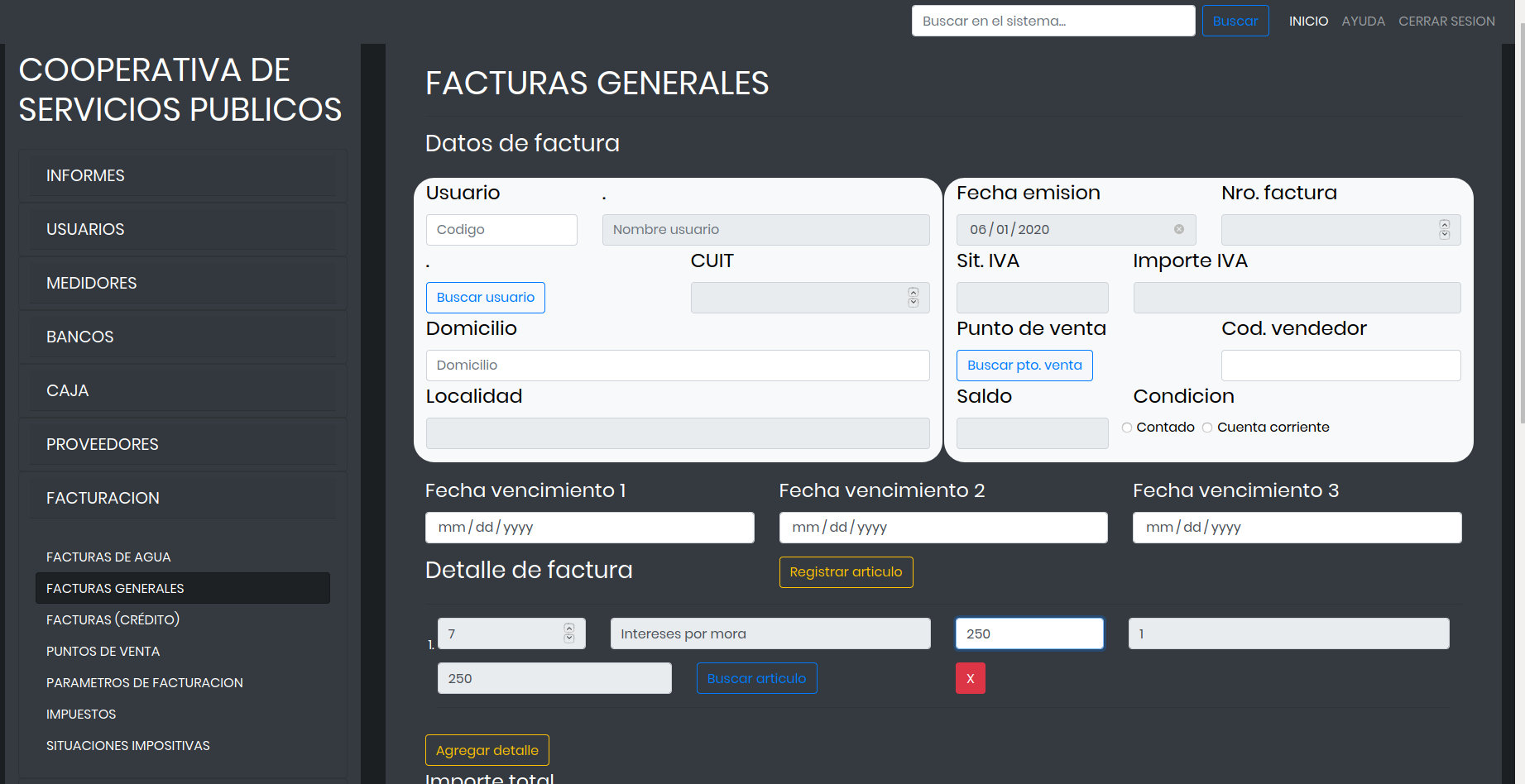This screenshot has height=784, width=1525.
Task: Click the Buscar button in top bar
Action: pyautogui.click(x=1235, y=21)
